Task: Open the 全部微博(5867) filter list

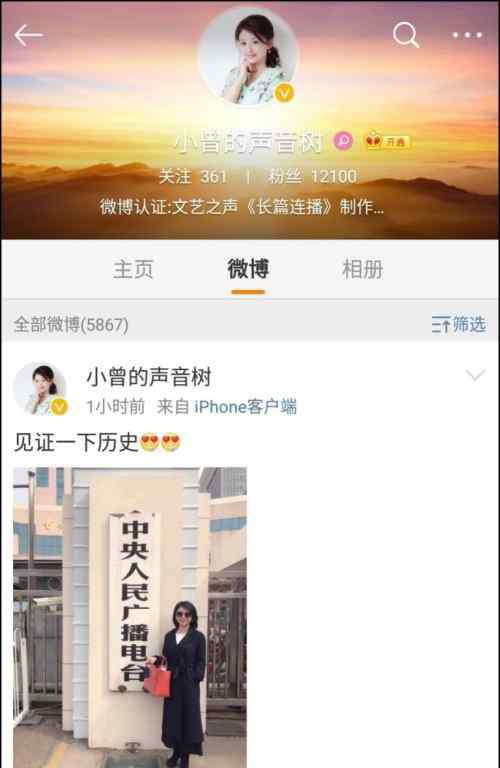Action: pyautogui.click(x=71, y=324)
